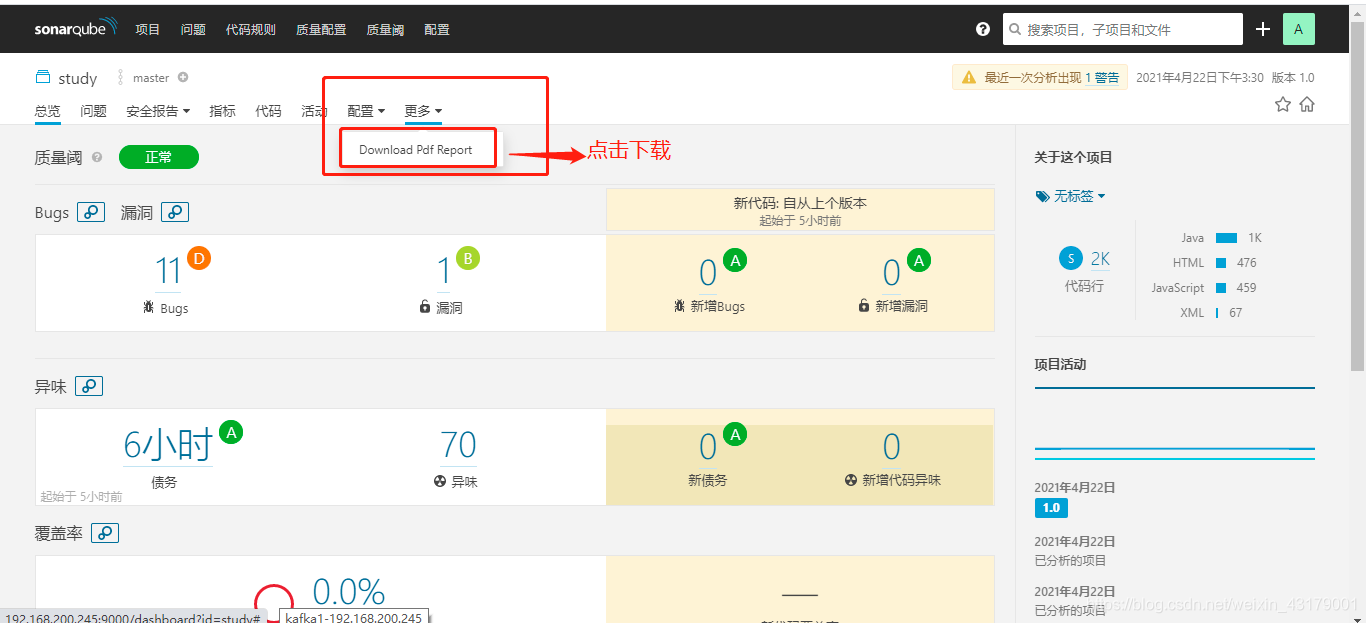Click the A rating badge for debt 6小时
Image resolution: width=1366 pixels, height=623 pixels.
[x=232, y=433]
